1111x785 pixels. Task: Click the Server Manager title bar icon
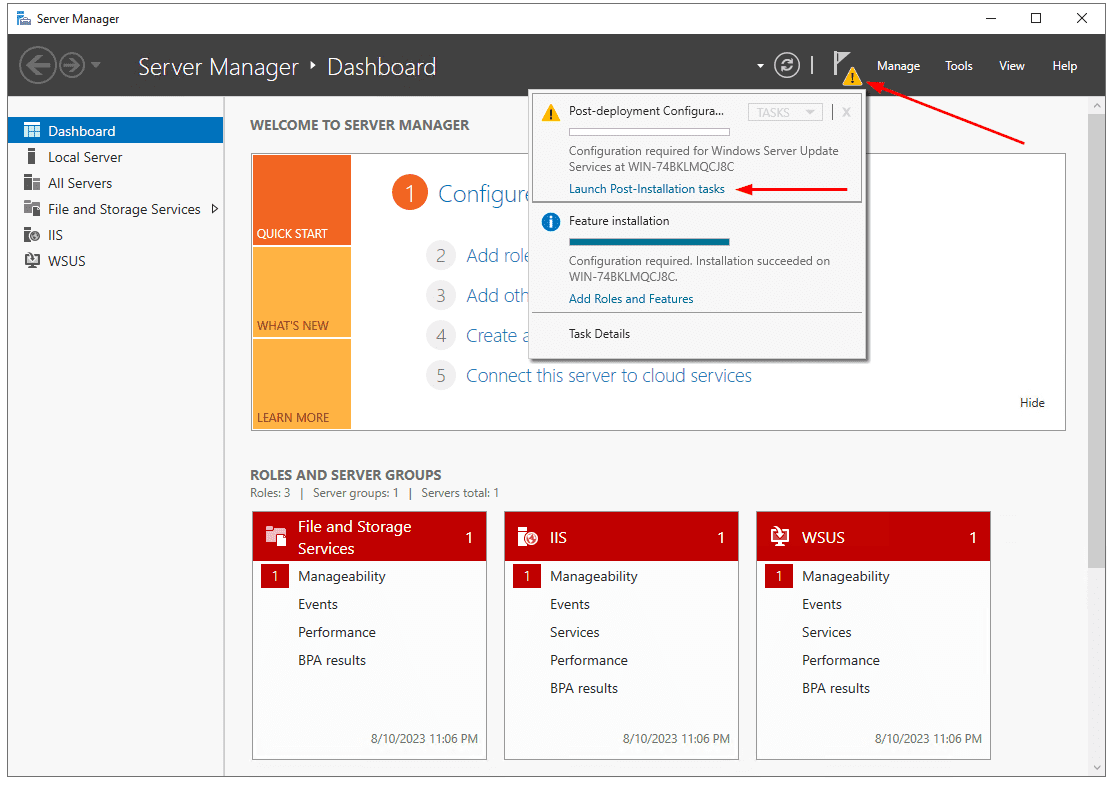[24, 18]
